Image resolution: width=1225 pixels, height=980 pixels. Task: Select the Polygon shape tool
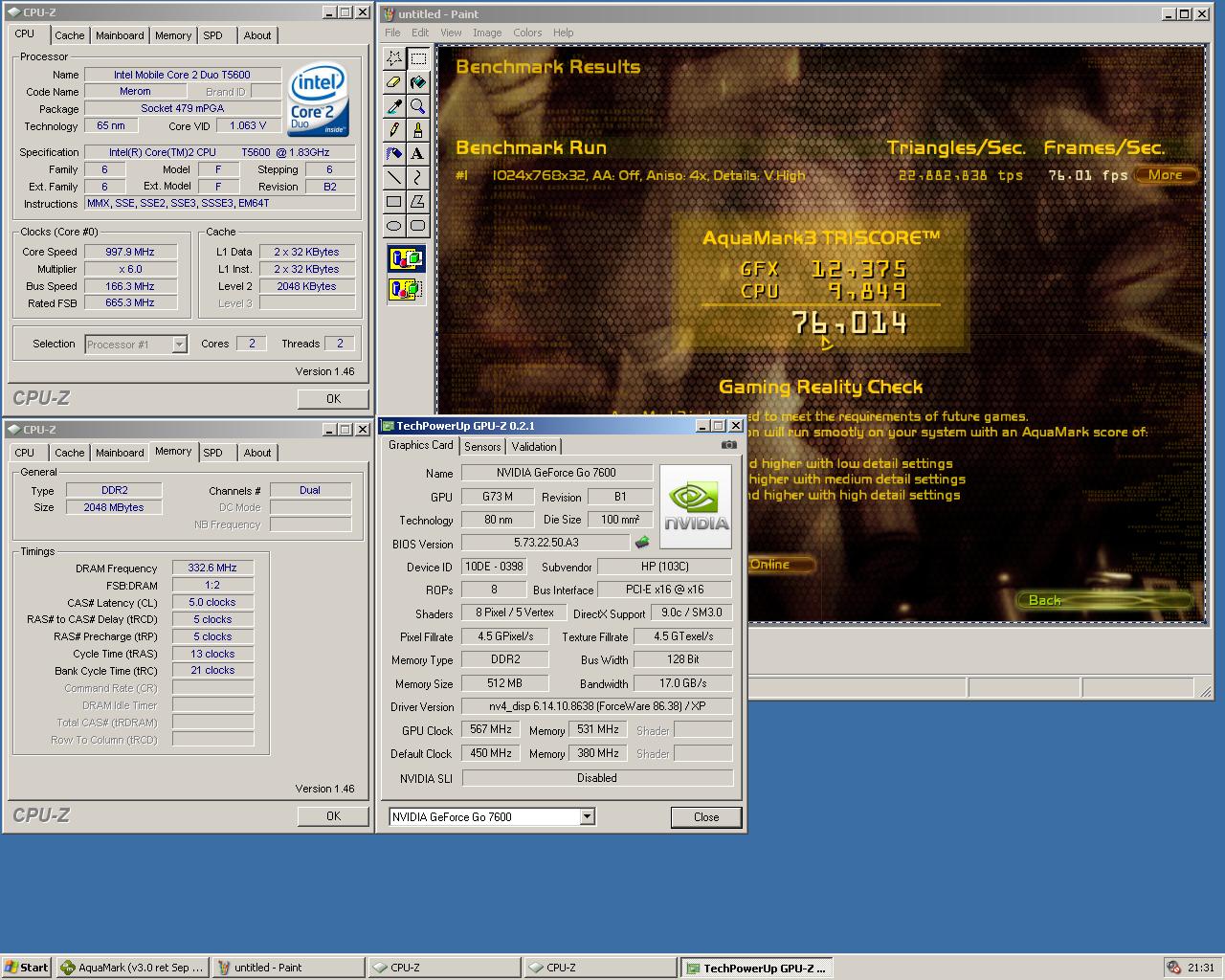coord(418,202)
